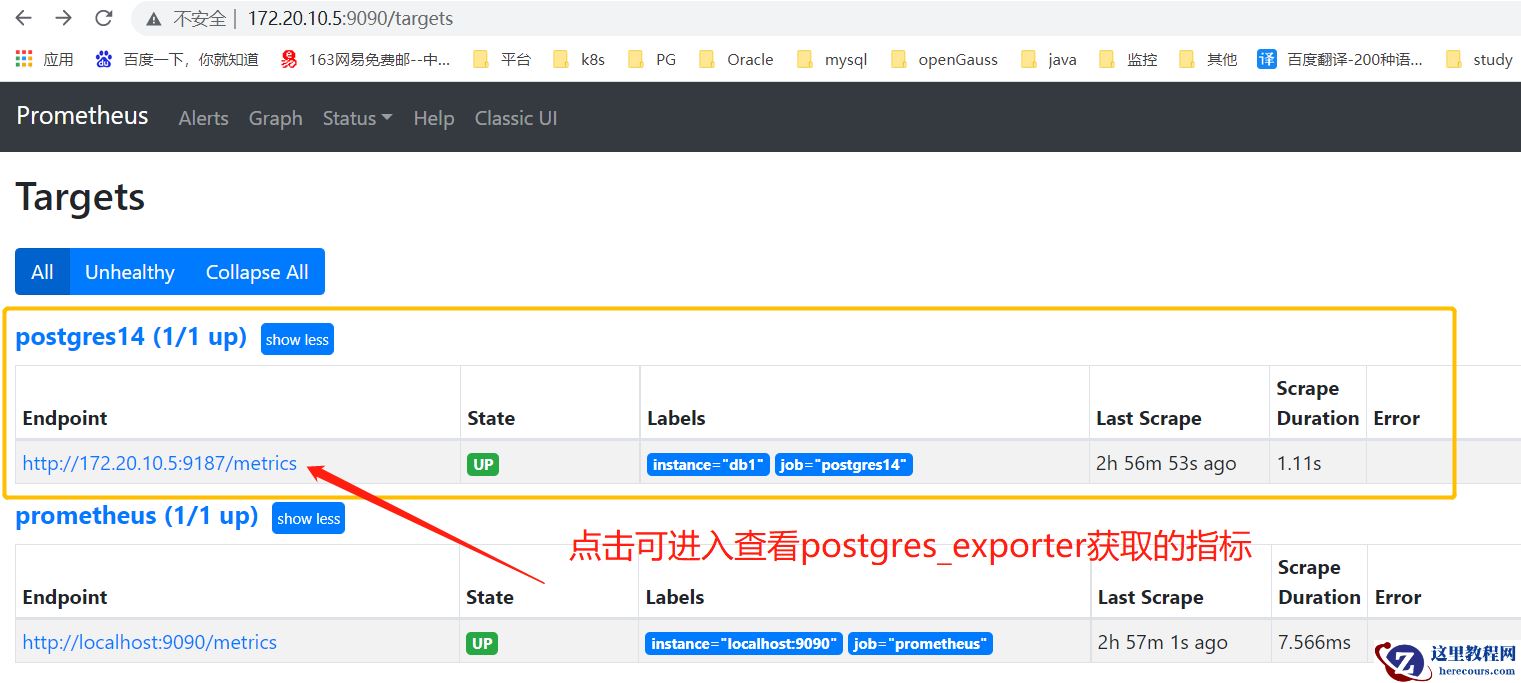Image resolution: width=1521 pixels, height=683 pixels.
Task: Click the browser back arrow
Action: [x=23, y=18]
